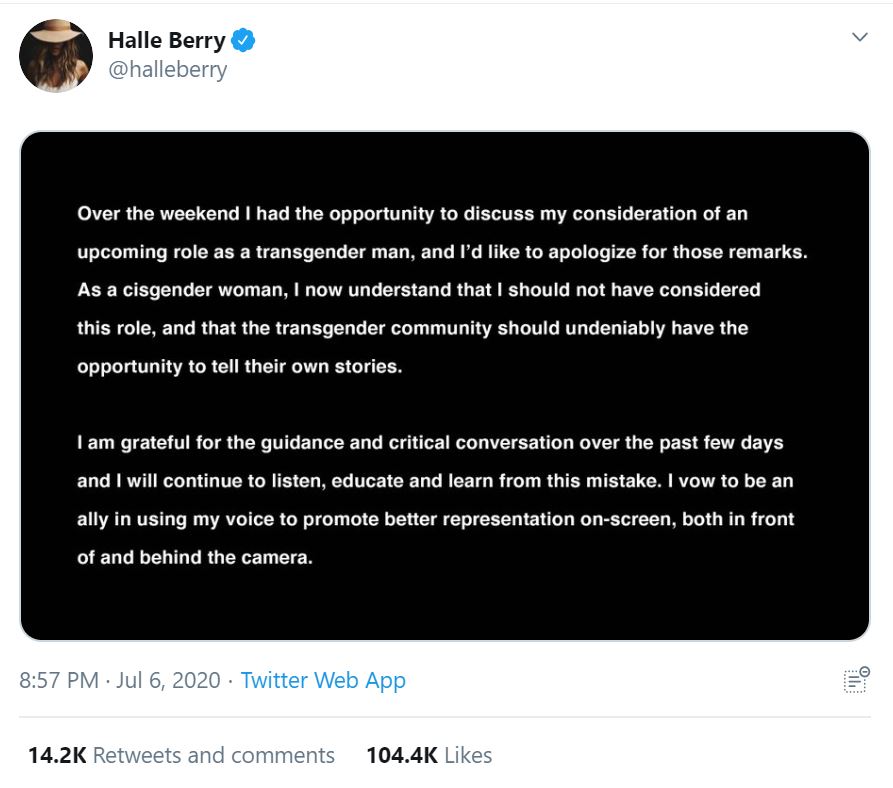893x788 pixels.
Task: Open Halle Berry's profile avatar
Action: [56, 56]
